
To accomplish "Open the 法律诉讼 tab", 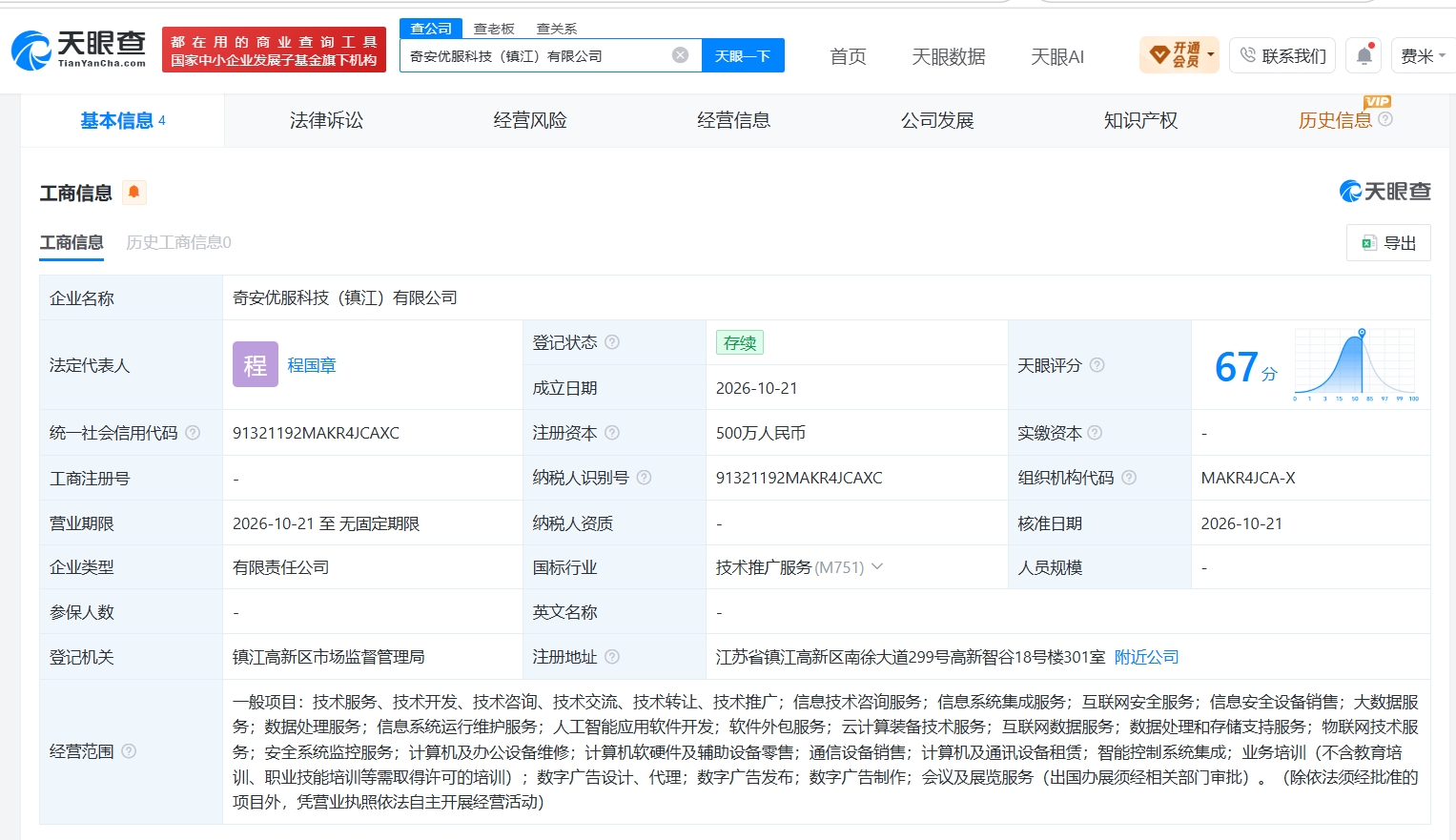I will (326, 120).
